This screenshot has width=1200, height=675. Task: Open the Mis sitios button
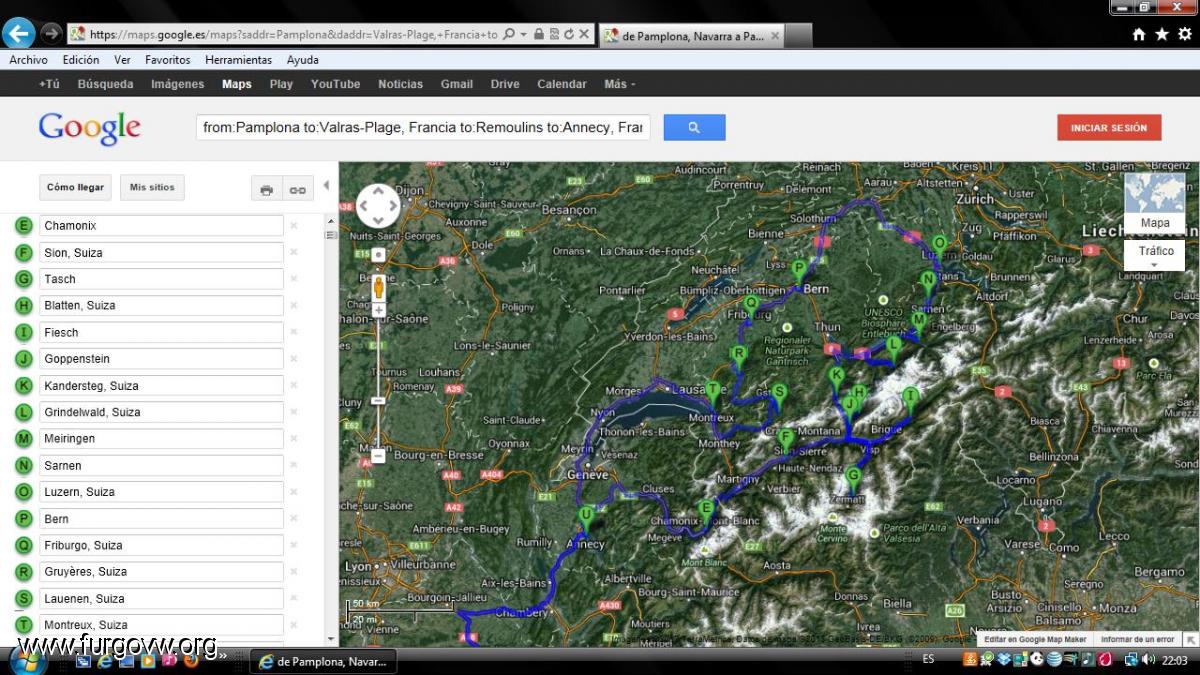coord(152,188)
